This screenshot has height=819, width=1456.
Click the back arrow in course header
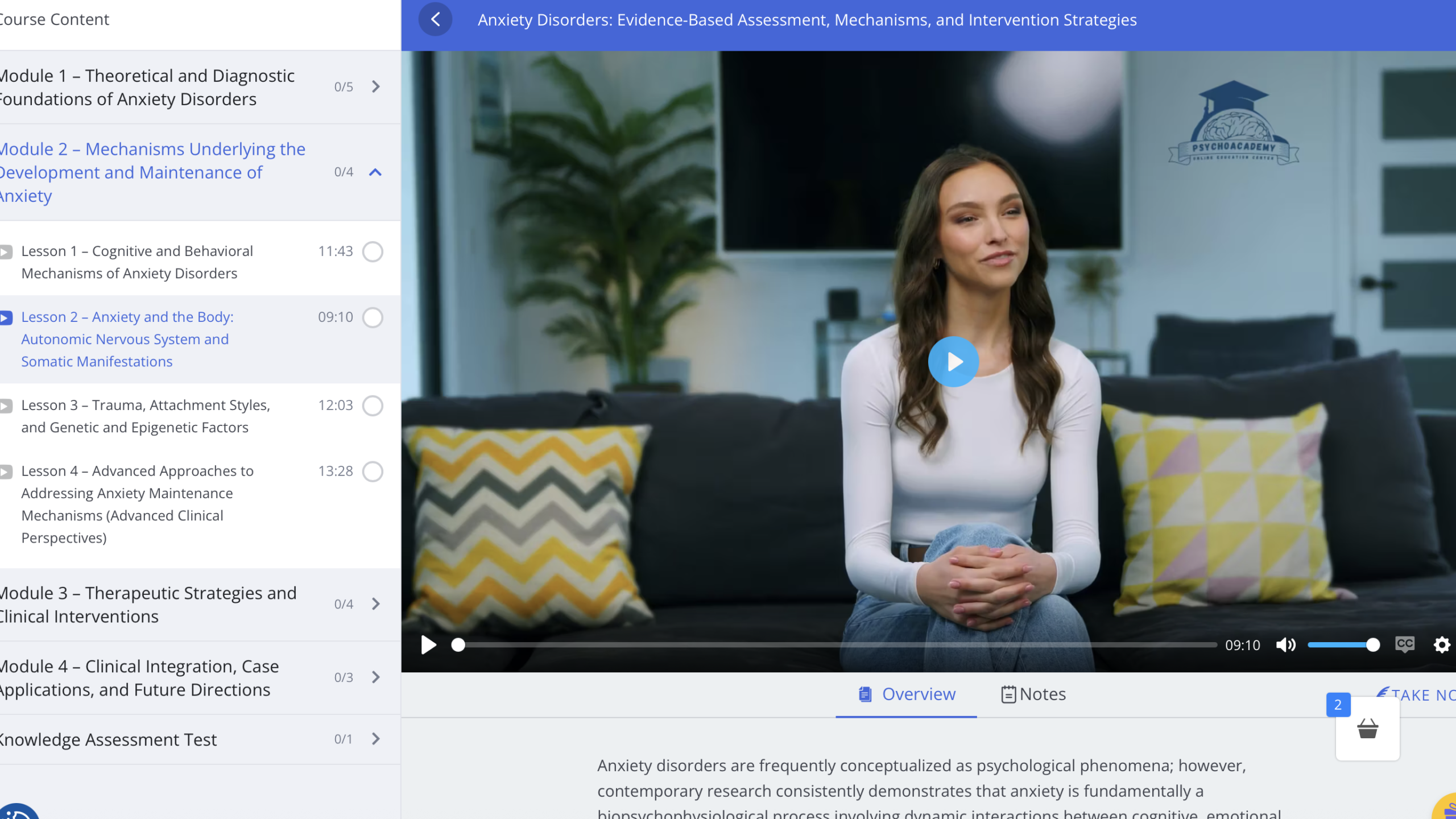pyautogui.click(x=435, y=20)
